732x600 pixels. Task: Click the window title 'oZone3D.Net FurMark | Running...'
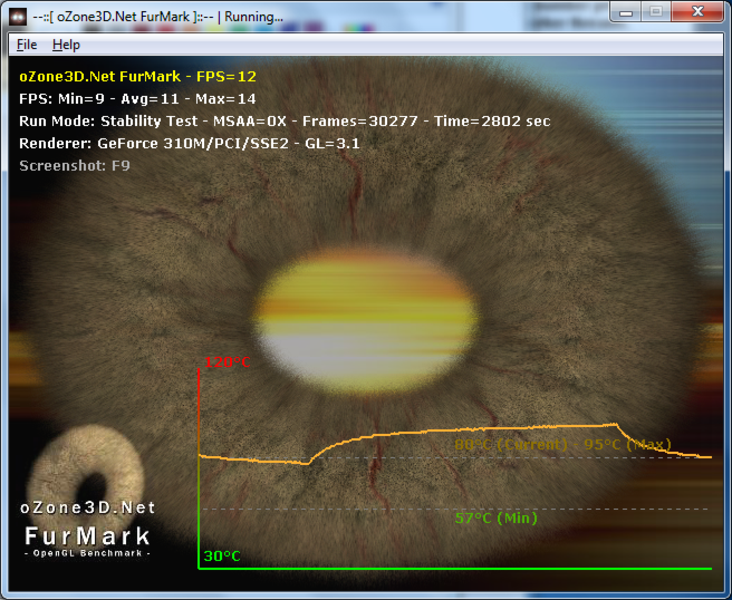tap(158, 17)
